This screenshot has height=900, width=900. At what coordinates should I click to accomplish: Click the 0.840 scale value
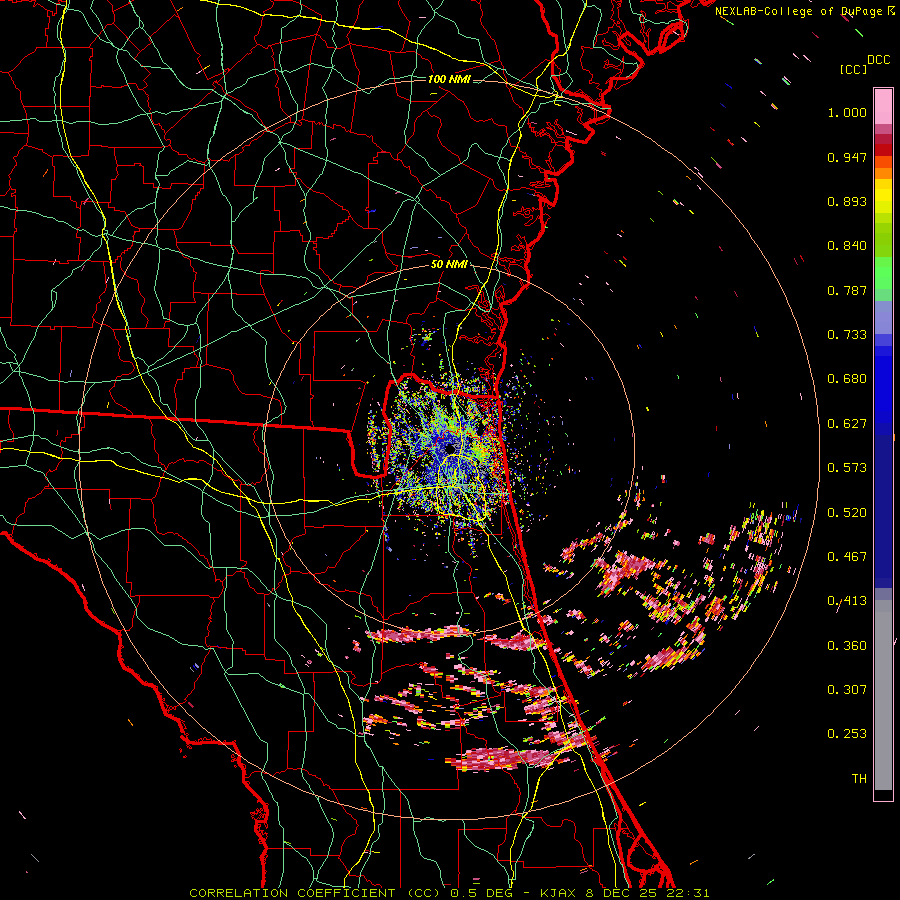pos(847,246)
